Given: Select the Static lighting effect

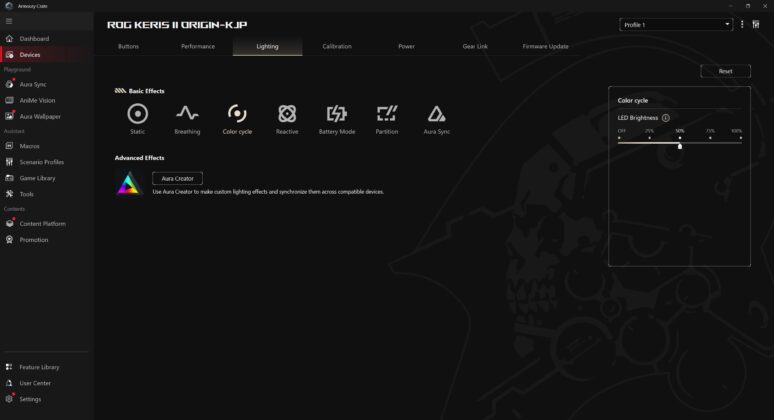Looking at the screenshot, I should (137, 119).
